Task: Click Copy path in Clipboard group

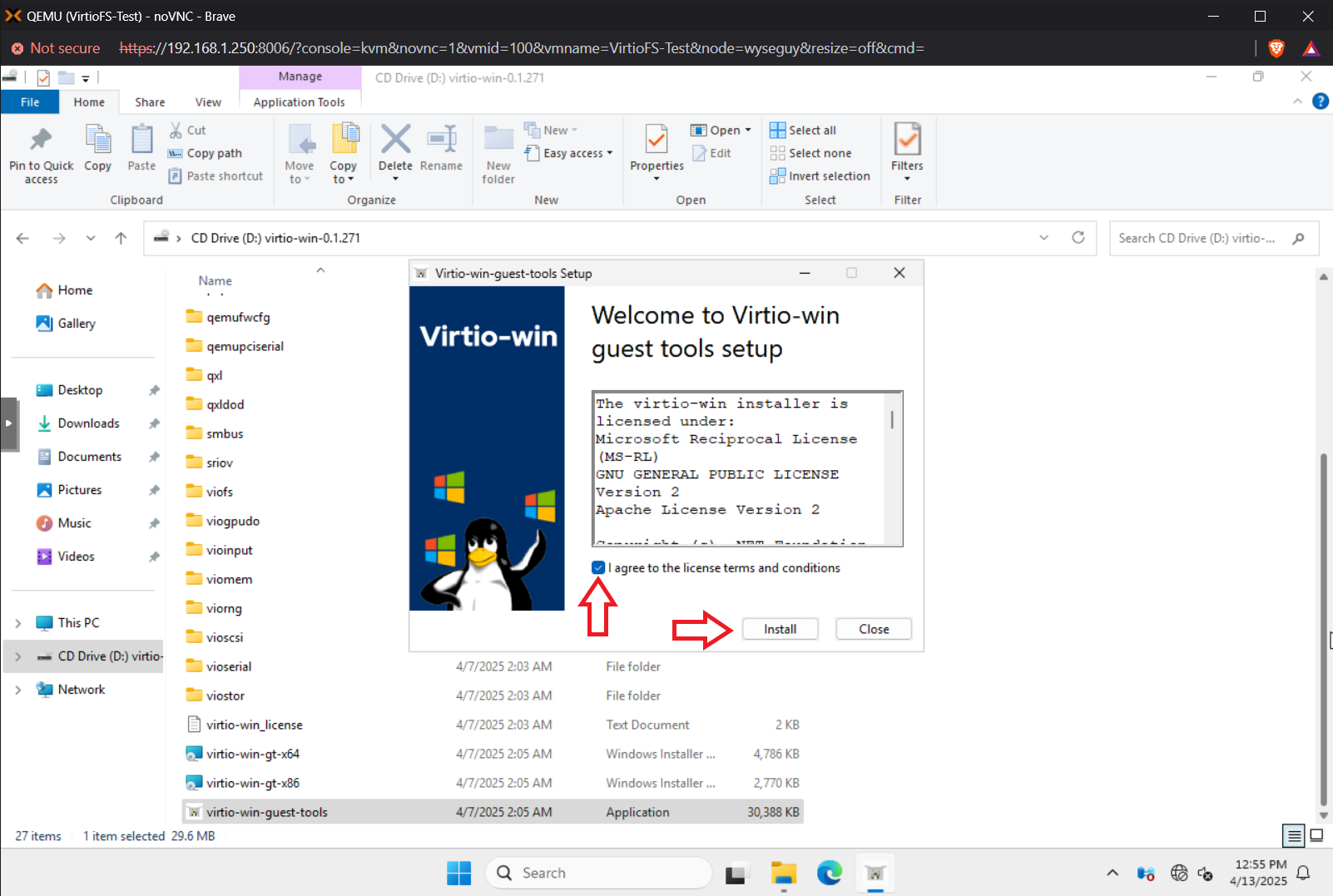Action: click(205, 153)
